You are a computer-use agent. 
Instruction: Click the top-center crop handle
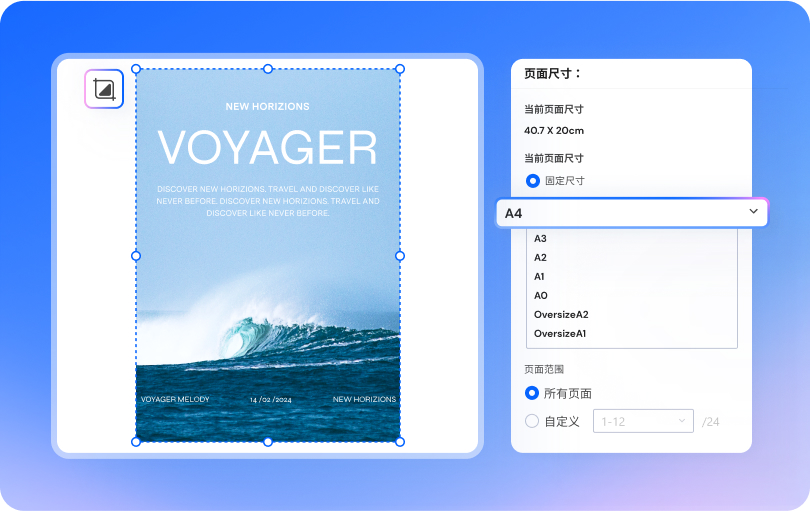(x=268, y=69)
